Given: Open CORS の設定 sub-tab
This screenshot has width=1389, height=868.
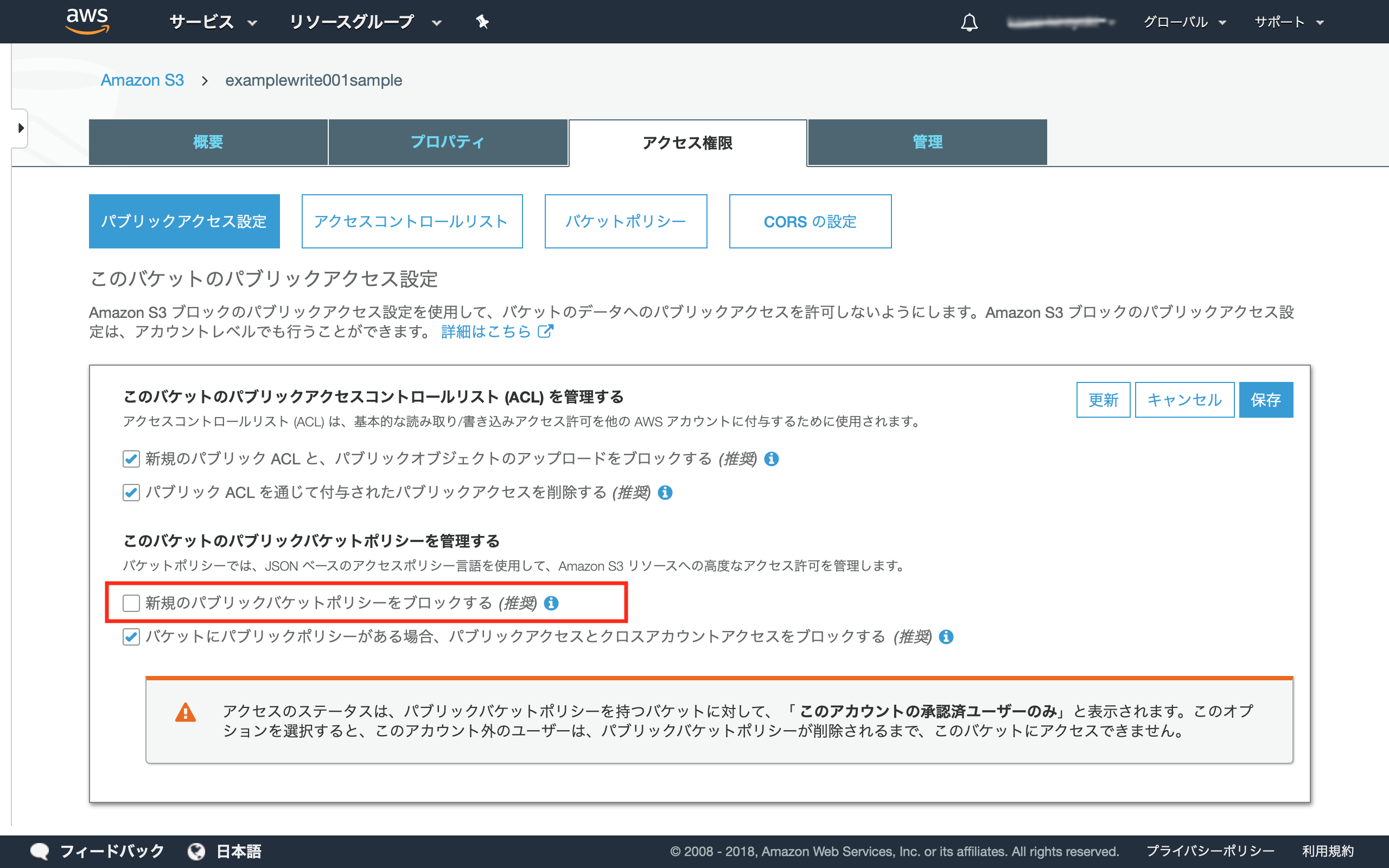Looking at the screenshot, I should click(810, 221).
